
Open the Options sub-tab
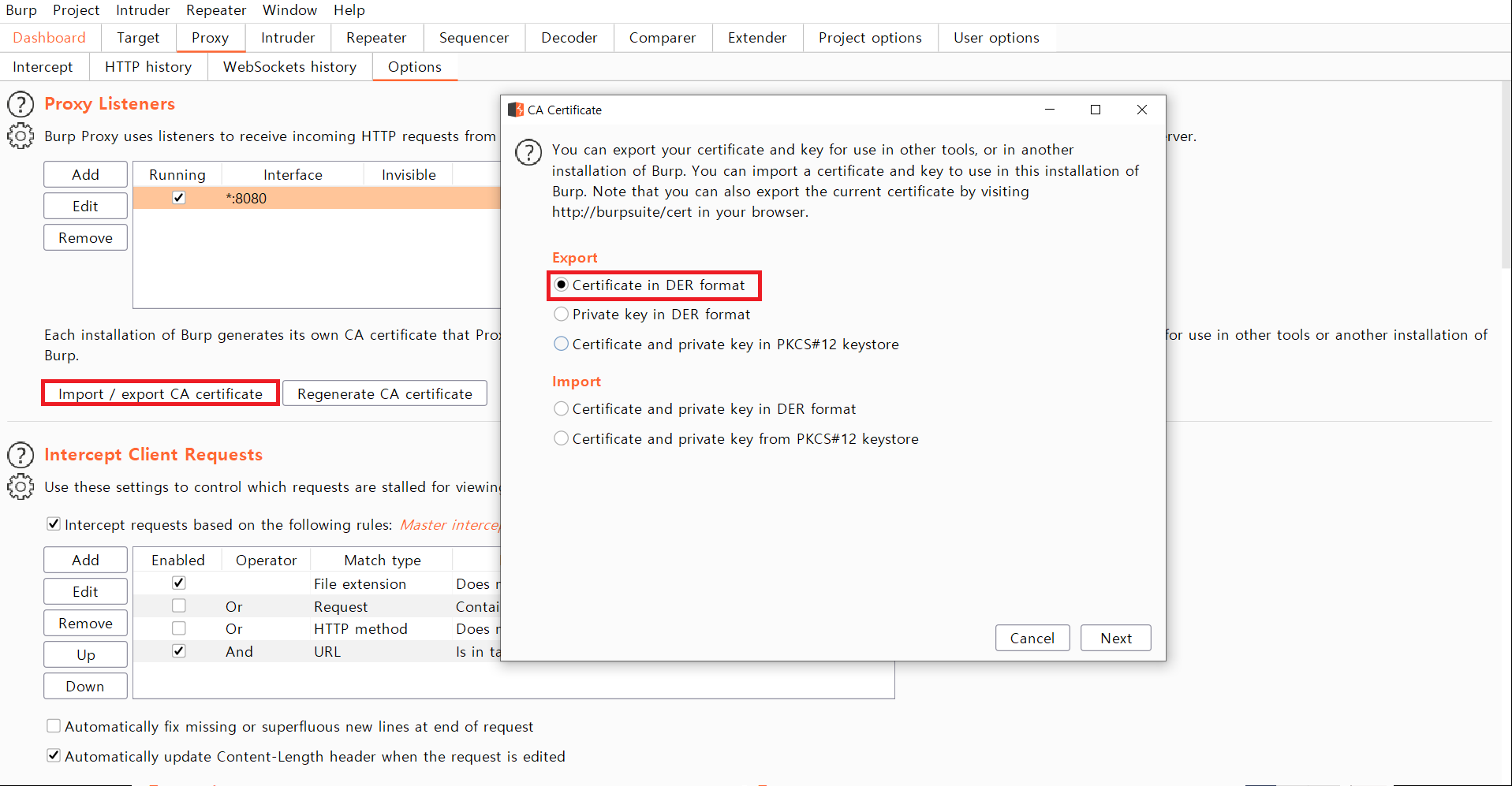[415, 67]
